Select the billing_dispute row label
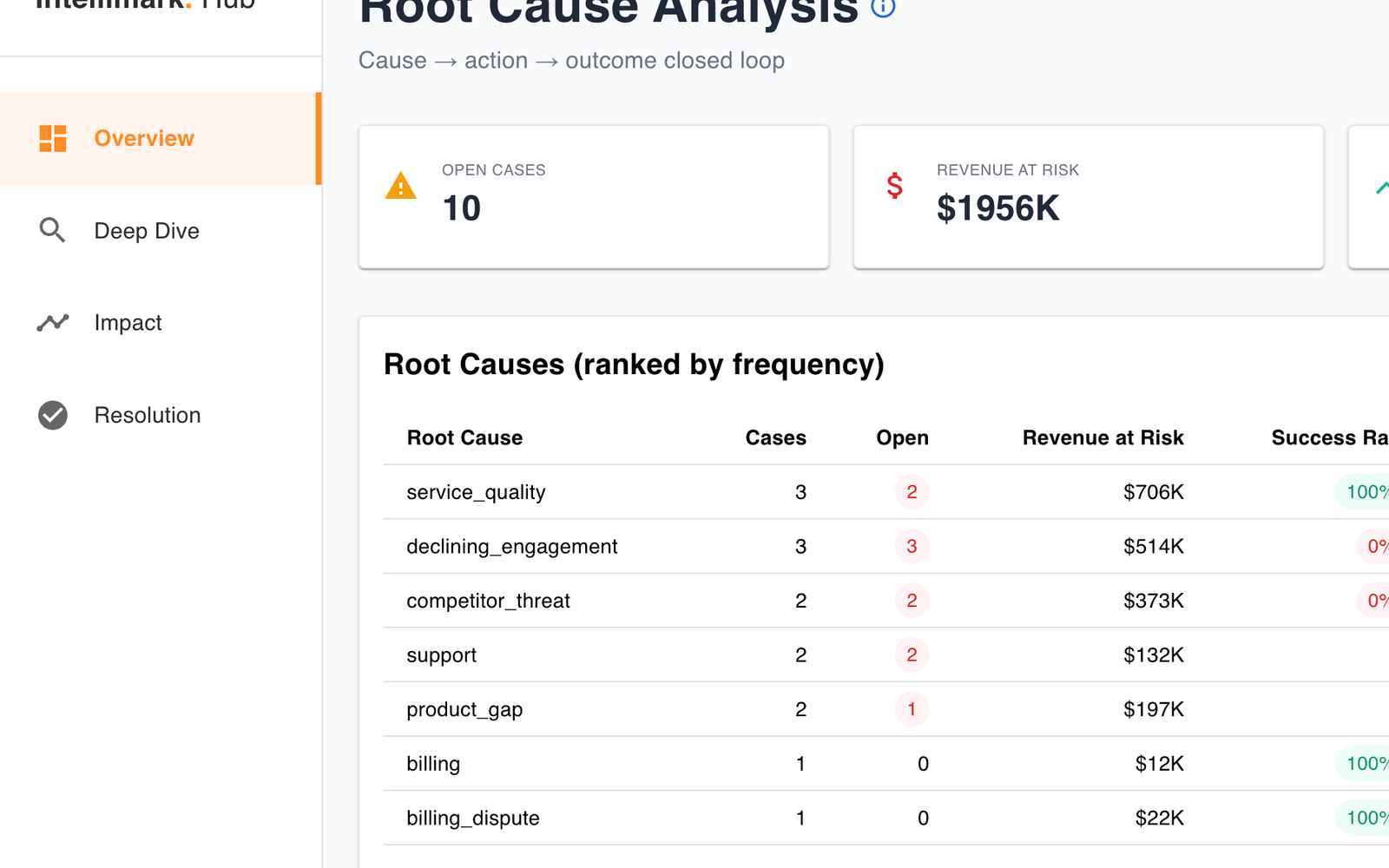Image resolution: width=1389 pixels, height=868 pixels. pos(473,818)
